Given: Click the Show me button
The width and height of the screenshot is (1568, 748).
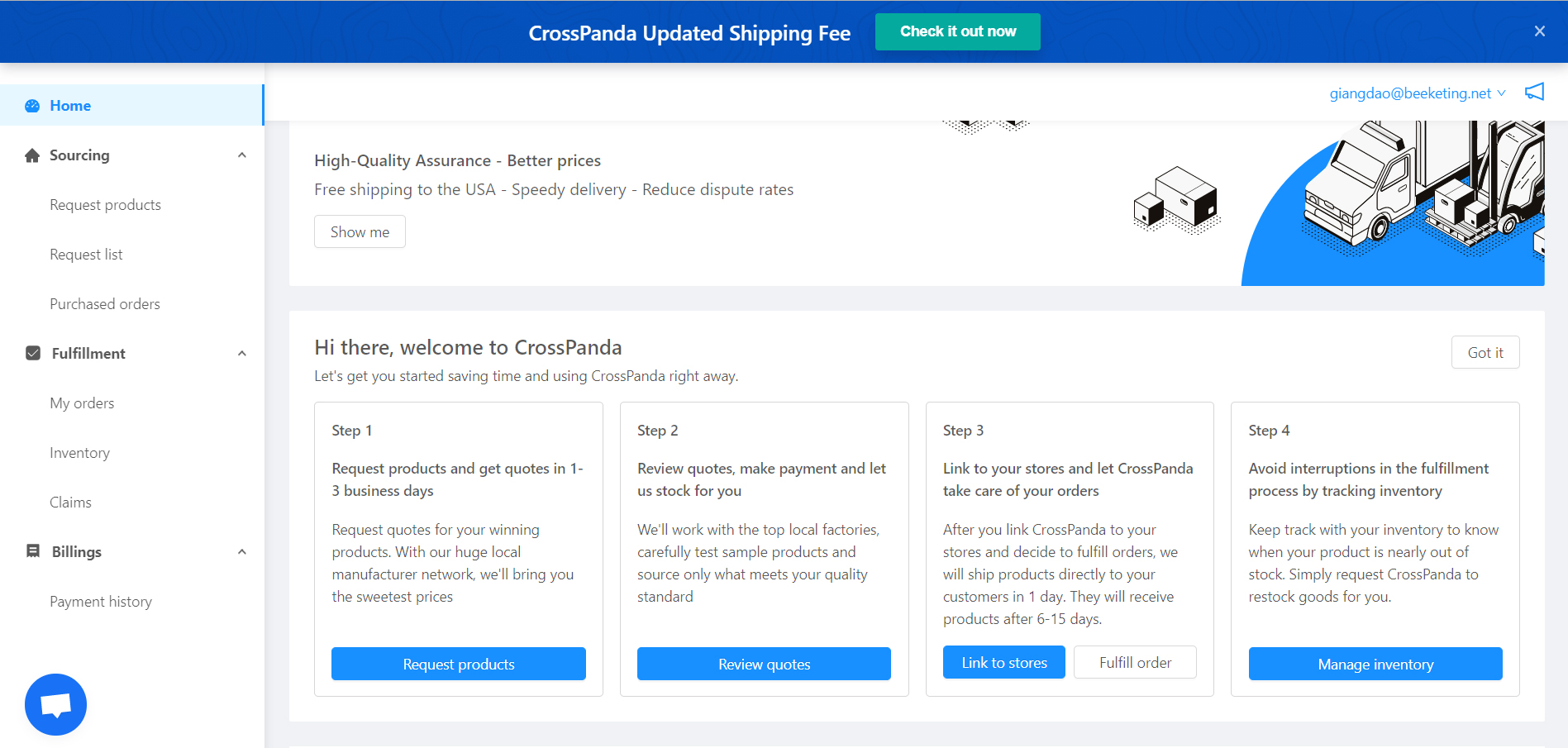Looking at the screenshot, I should coord(360,231).
